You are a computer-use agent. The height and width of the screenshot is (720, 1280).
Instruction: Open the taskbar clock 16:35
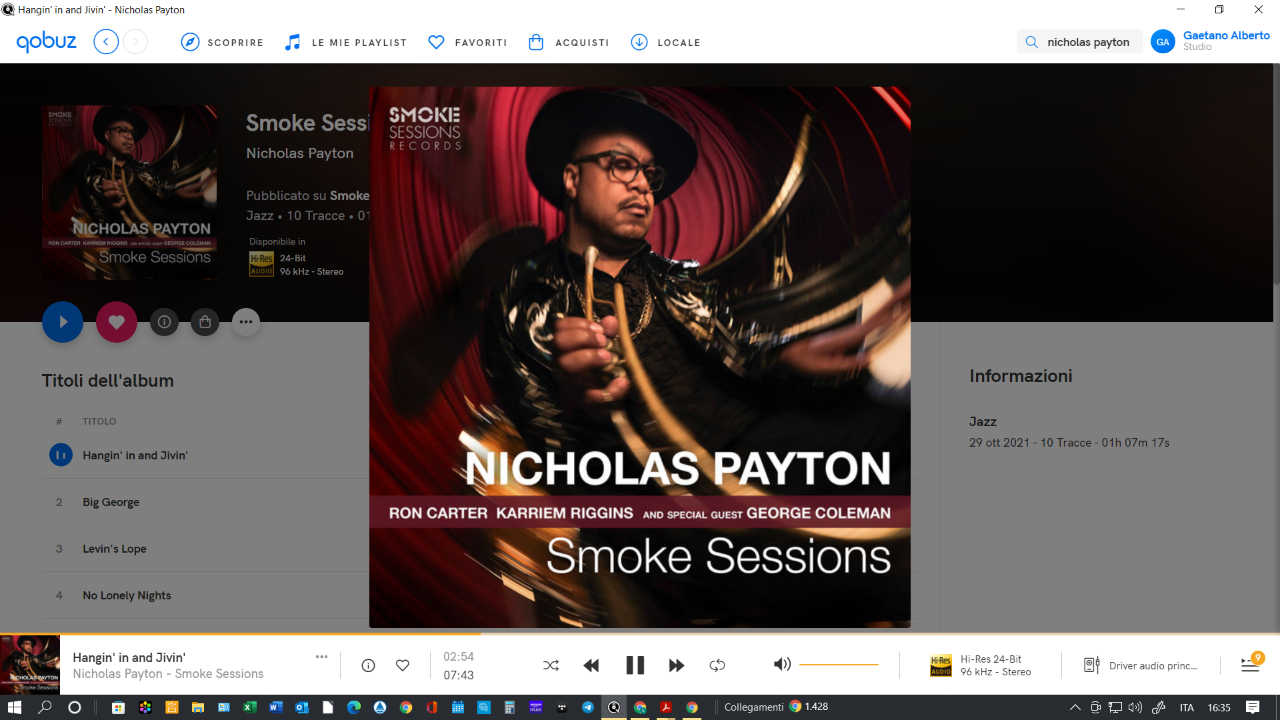coord(1219,707)
